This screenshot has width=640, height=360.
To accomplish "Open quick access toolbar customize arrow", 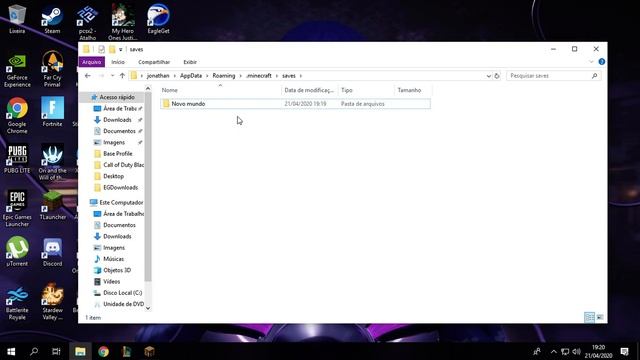I will [x=121, y=50].
